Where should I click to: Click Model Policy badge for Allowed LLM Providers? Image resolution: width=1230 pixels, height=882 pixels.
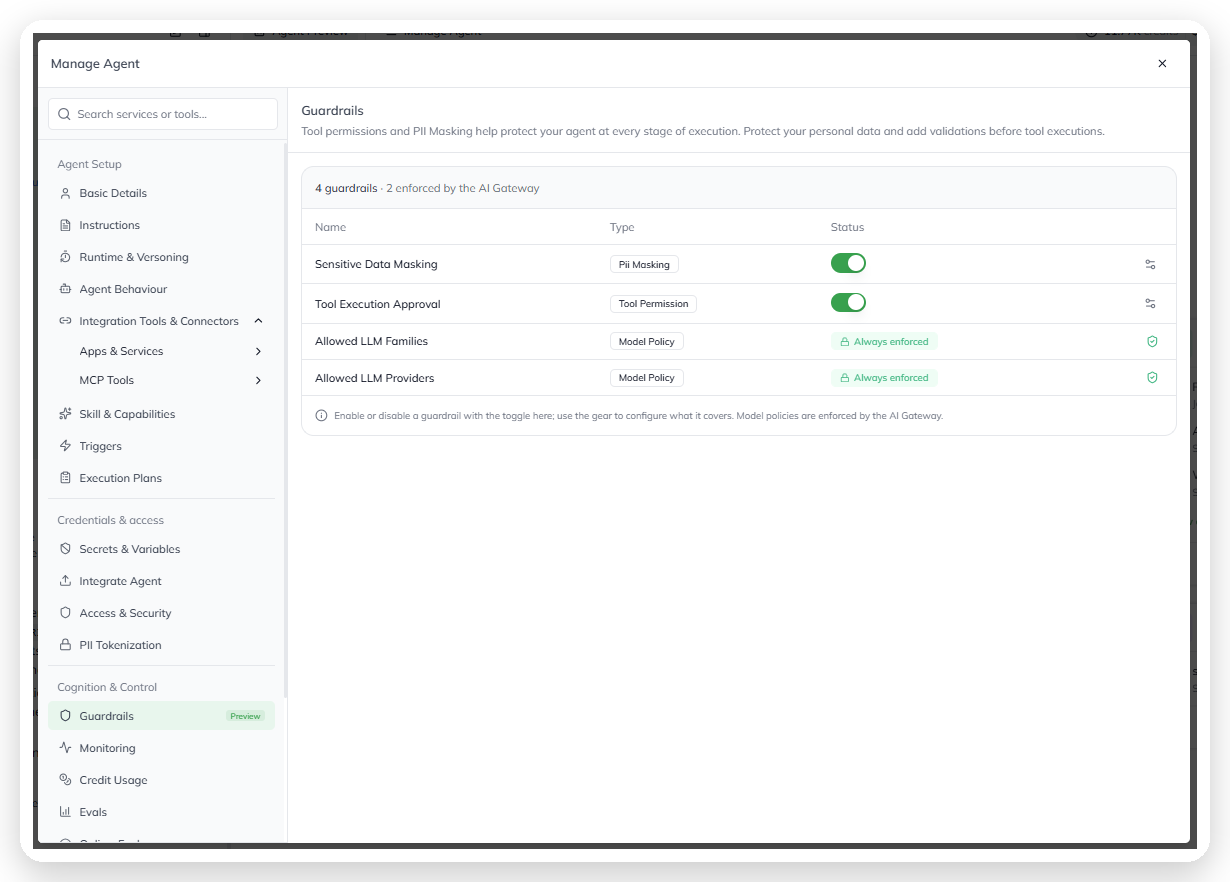647,378
